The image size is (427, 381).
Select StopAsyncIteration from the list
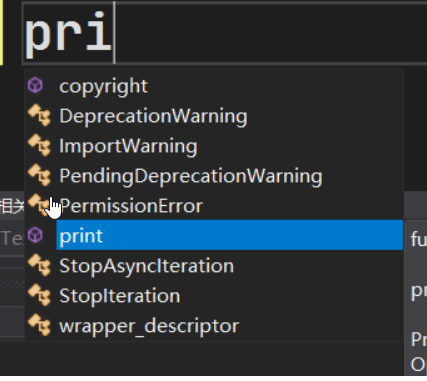tap(213, 266)
